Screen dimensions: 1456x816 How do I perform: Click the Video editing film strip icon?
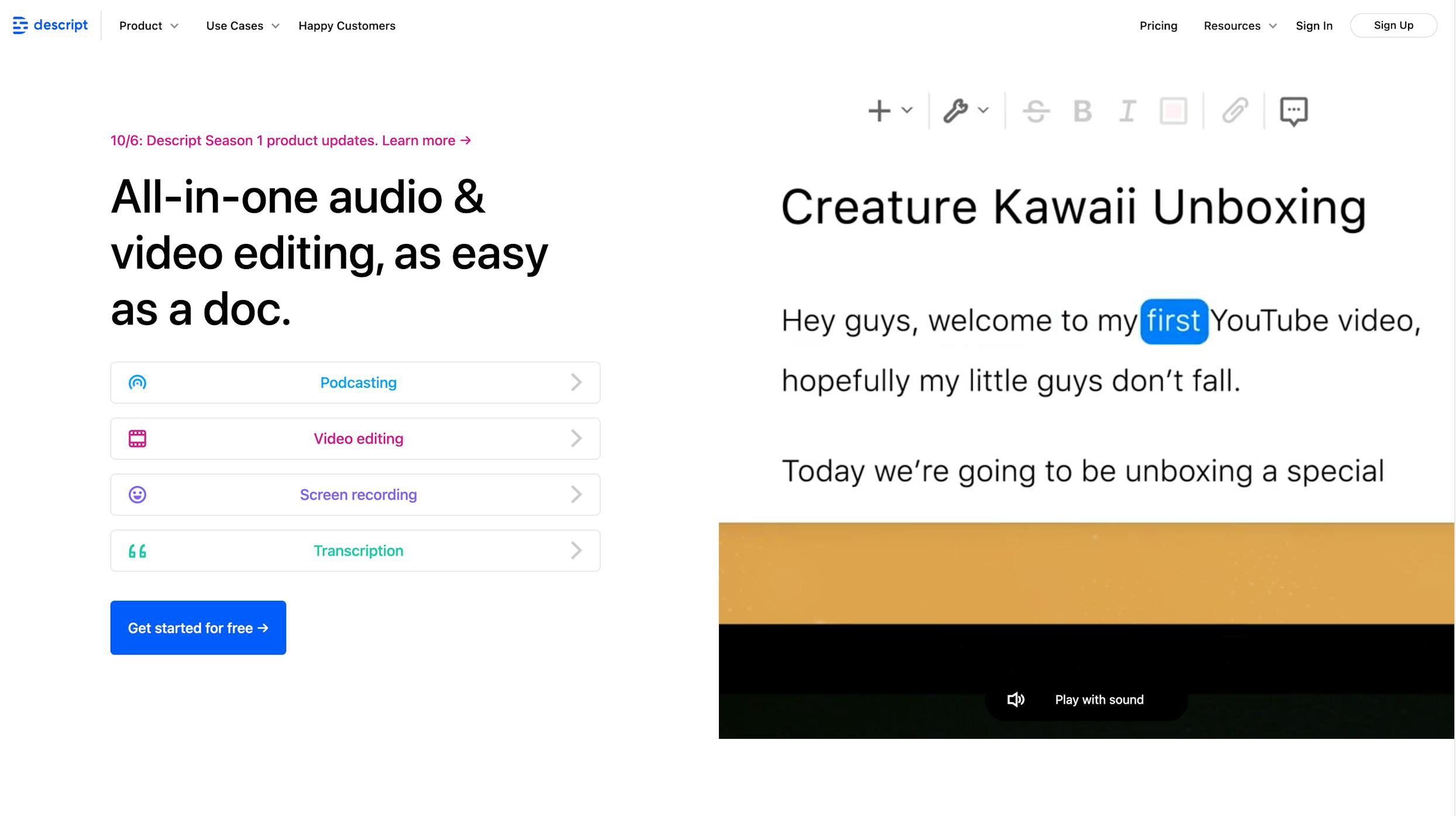click(x=137, y=438)
